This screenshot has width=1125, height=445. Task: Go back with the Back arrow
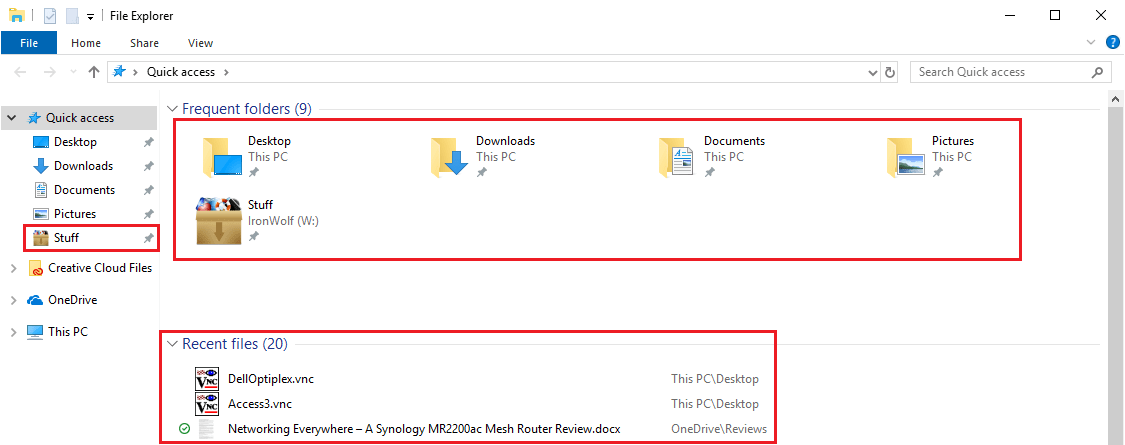pos(20,72)
